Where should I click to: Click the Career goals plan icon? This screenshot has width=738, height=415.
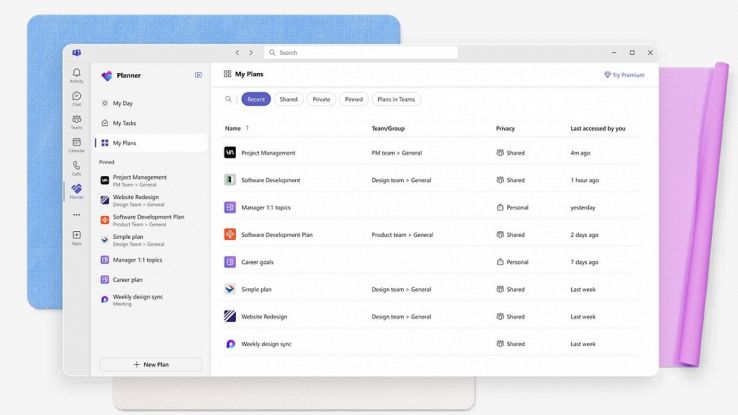(x=230, y=262)
